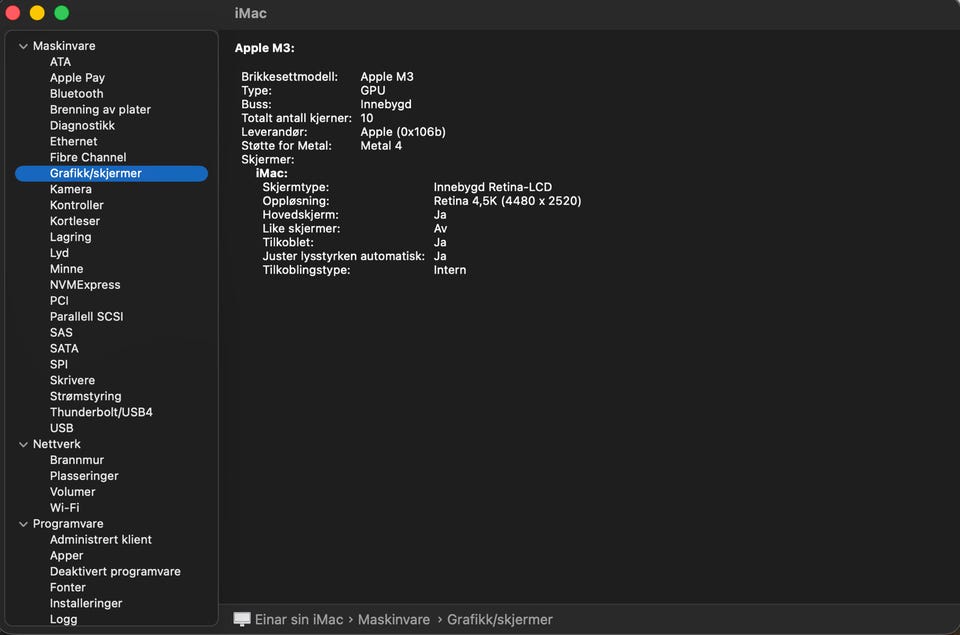Select Fibre Channel in the sidebar

[x=88, y=157]
